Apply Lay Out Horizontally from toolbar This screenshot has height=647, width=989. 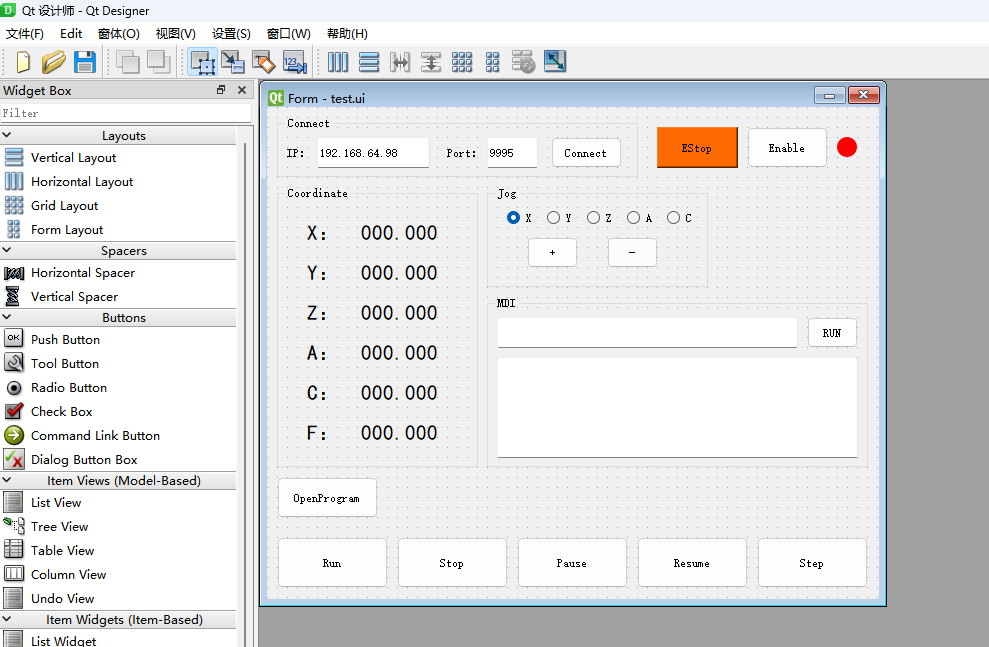pyautogui.click(x=338, y=62)
